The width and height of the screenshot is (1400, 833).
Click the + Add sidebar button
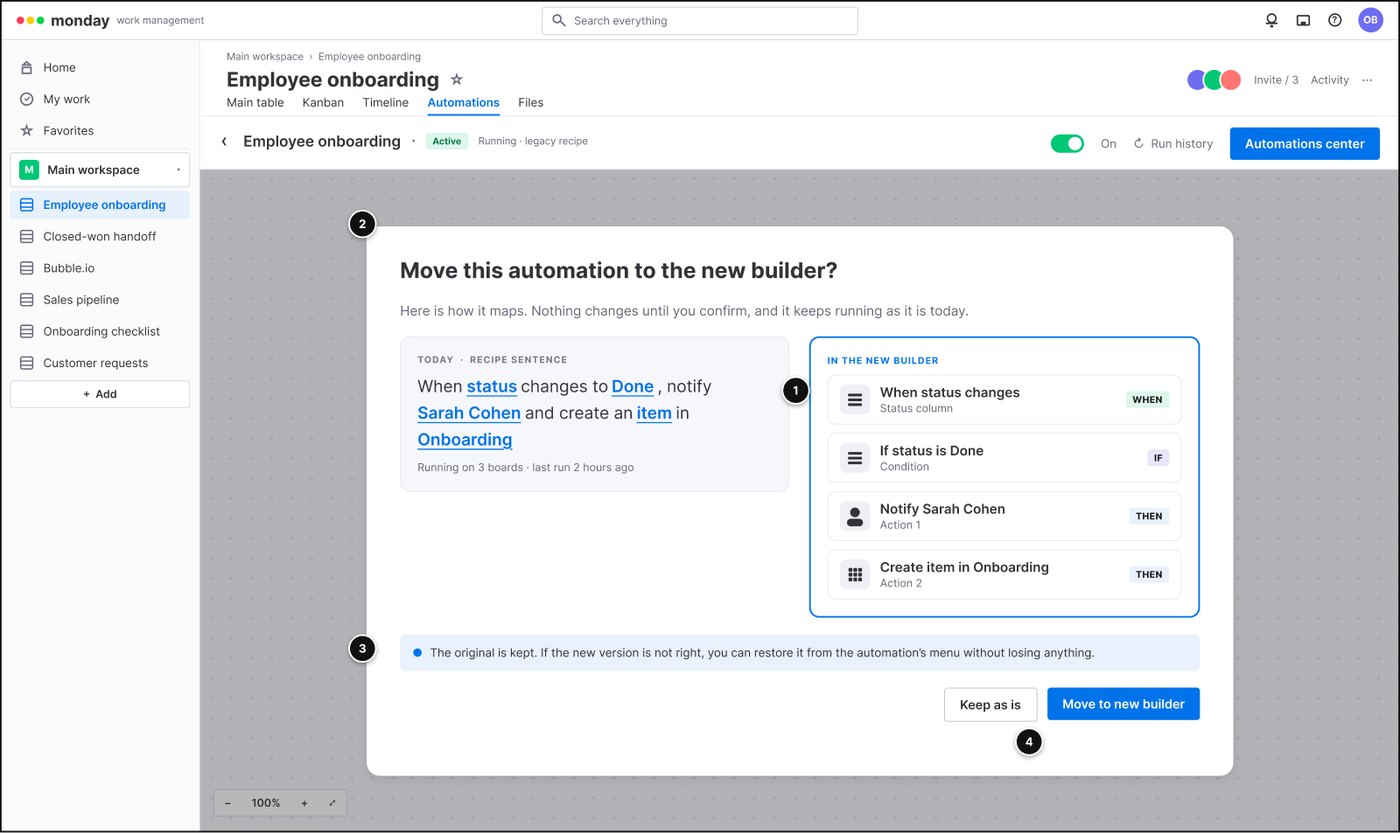coord(100,394)
